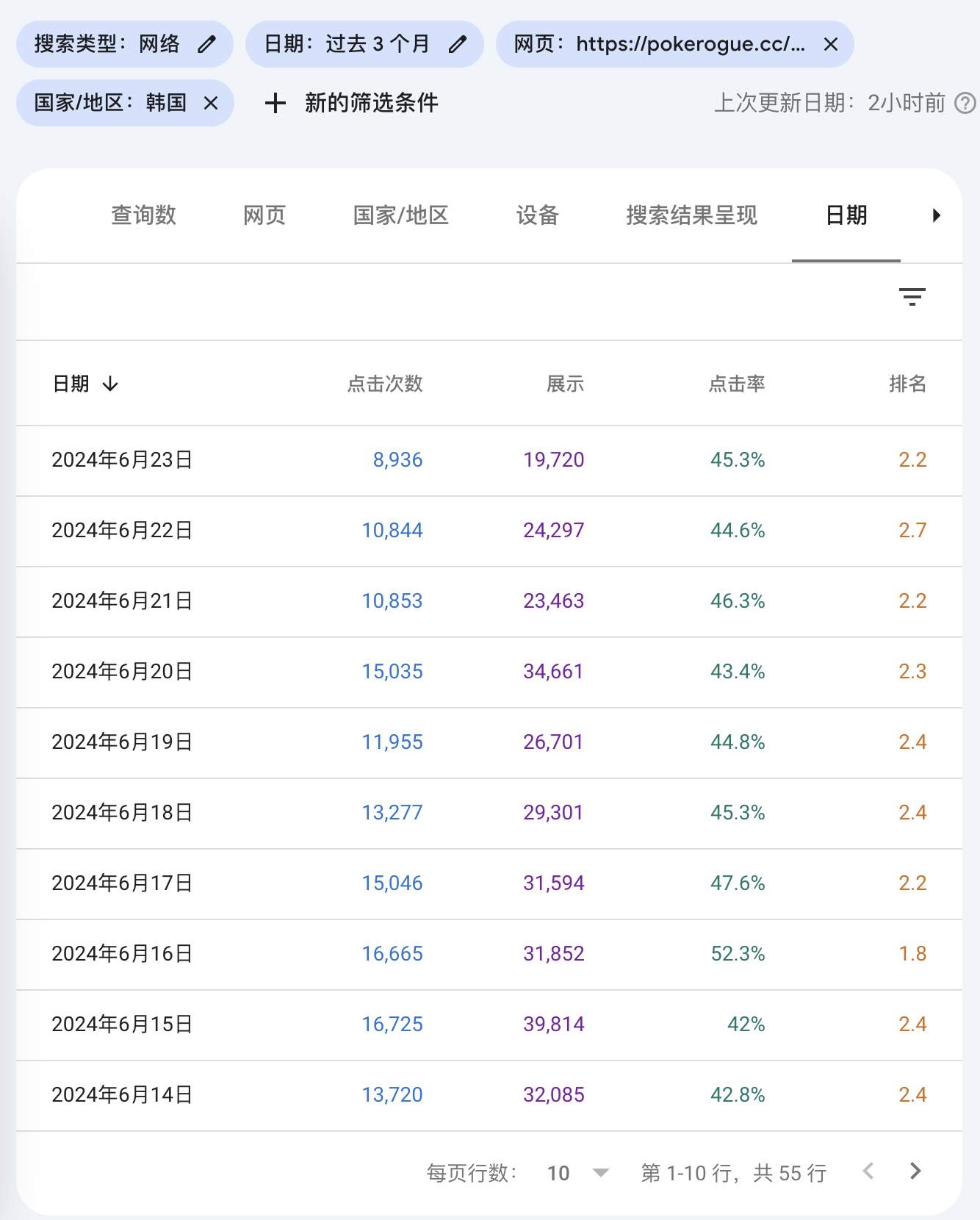This screenshot has width=980, height=1220.
Task: Click impressions value 24,297
Action: tap(554, 531)
